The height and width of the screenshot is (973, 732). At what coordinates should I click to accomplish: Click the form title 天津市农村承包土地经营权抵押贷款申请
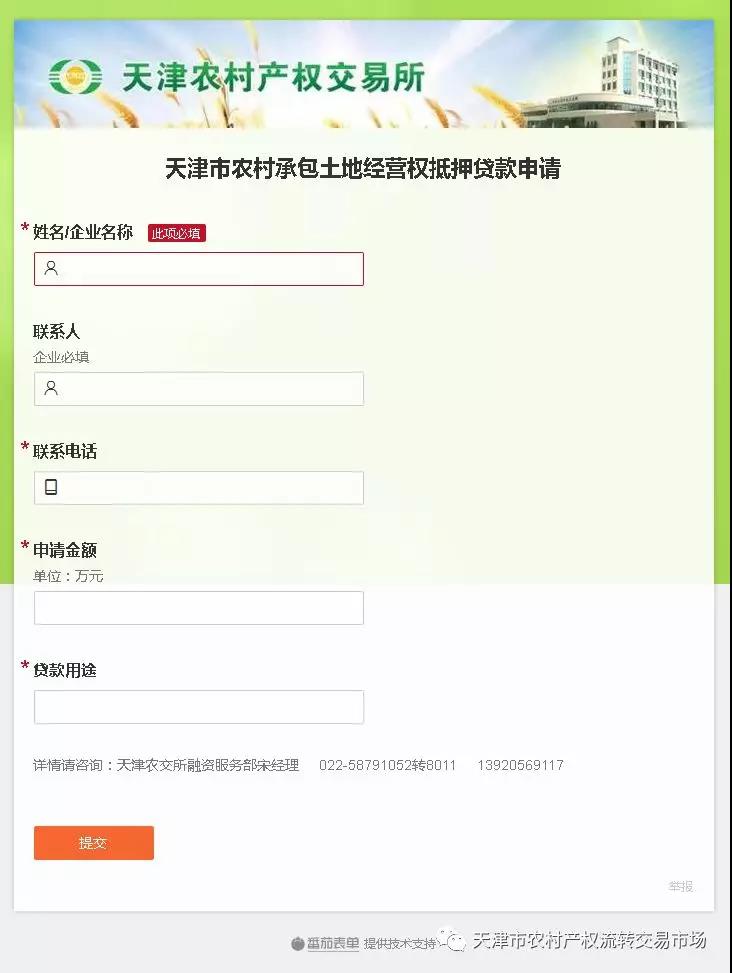point(363,169)
